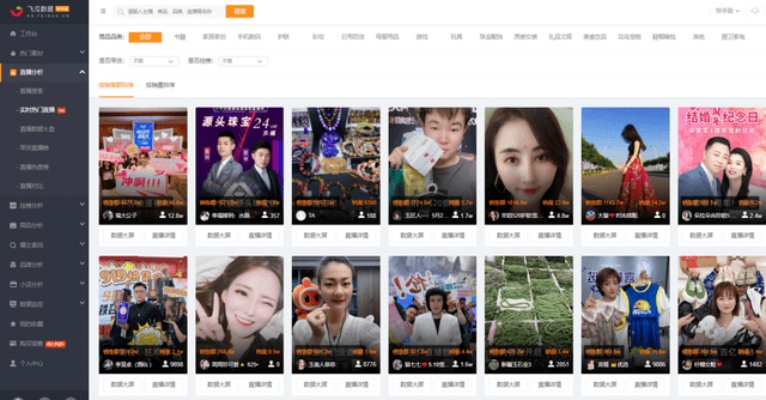Select the orange 全部 category filter

[145, 37]
